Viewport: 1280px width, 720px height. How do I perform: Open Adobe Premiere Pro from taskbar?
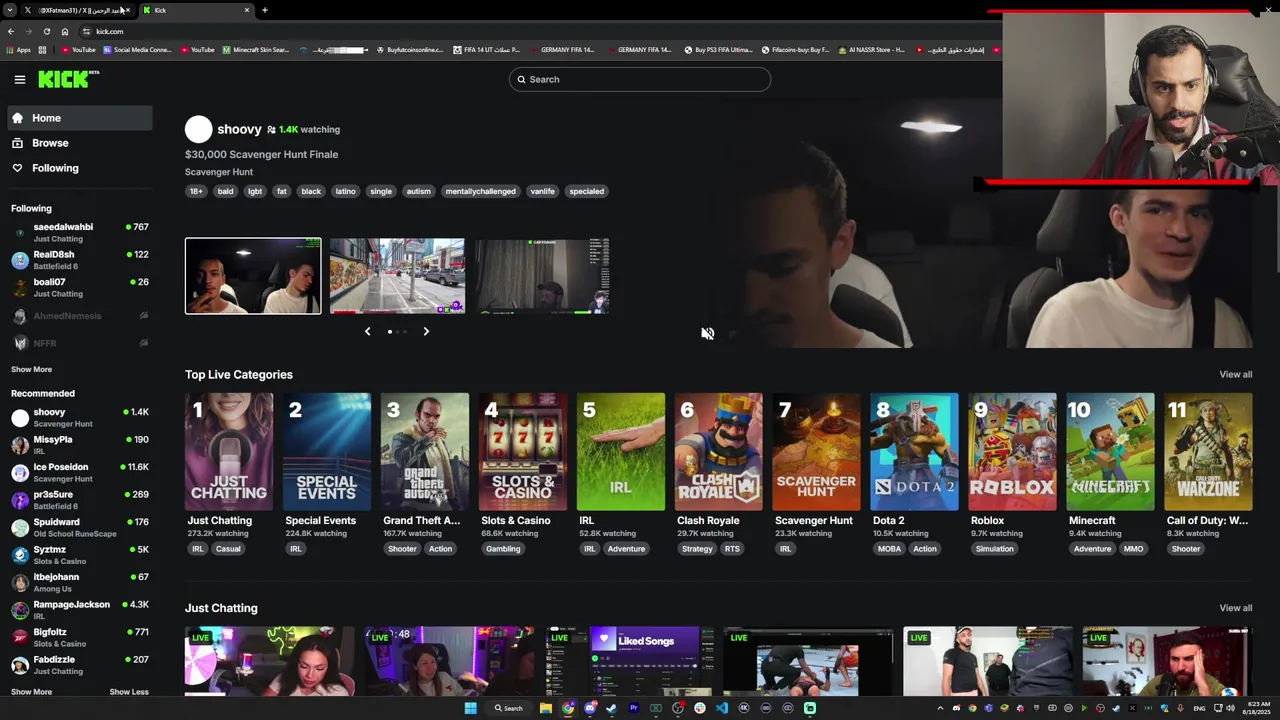(634, 708)
